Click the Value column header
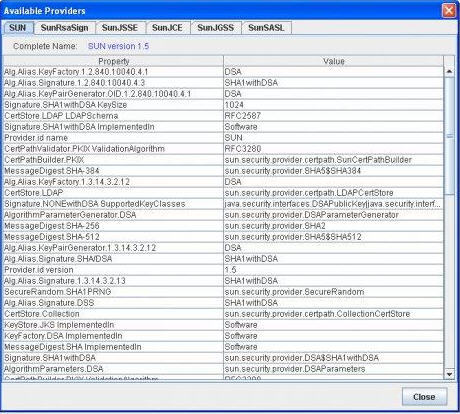Image resolution: width=460 pixels, height=414 pixels. tap(334, 61)
